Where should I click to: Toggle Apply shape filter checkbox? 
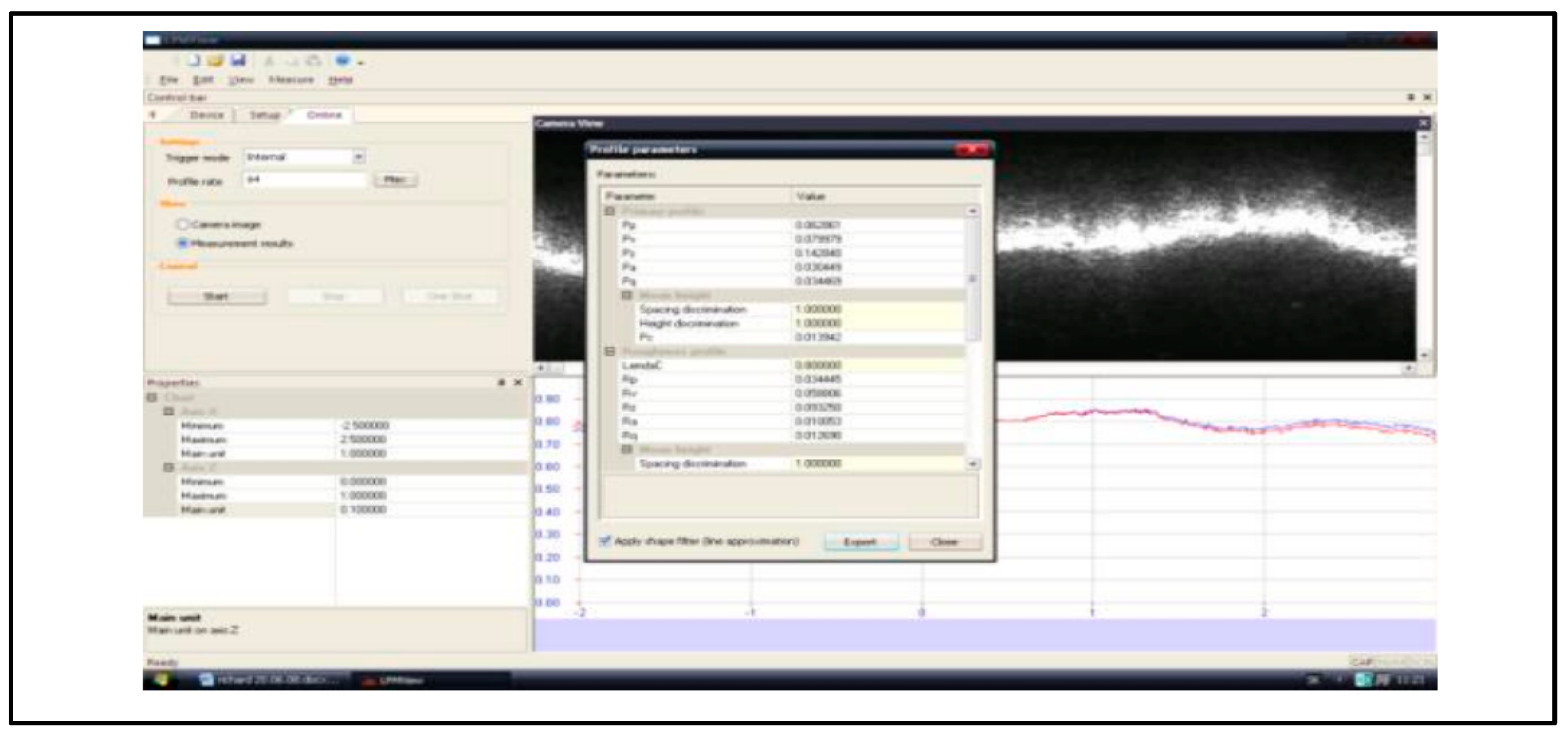tap(605, 541)
